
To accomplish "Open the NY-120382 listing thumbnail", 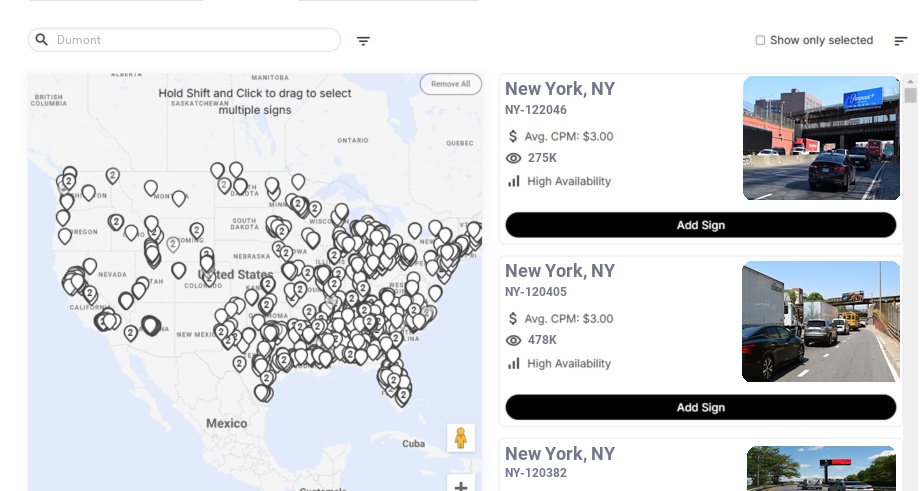I will pos(821,468).
